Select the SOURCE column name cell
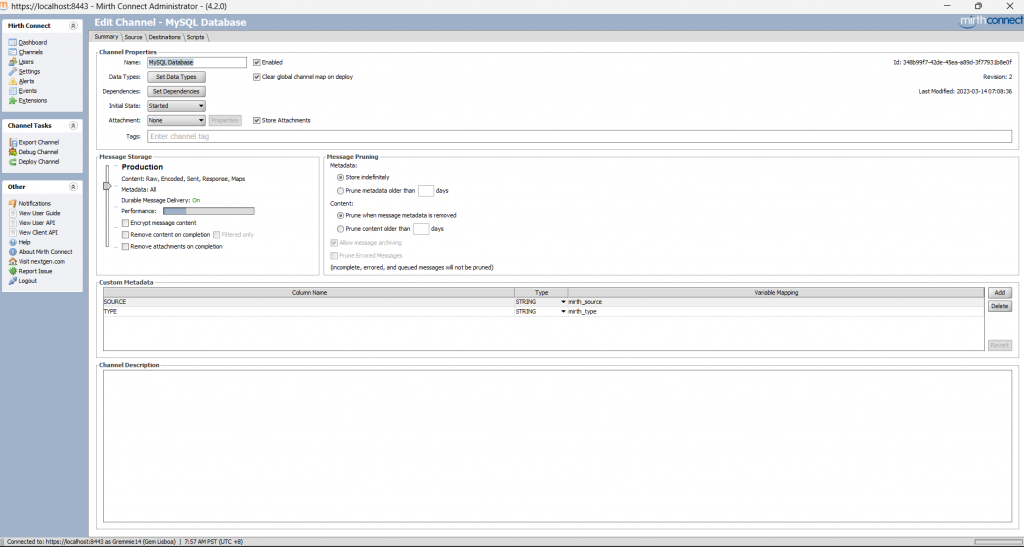This screenshot has width=1024, height=547. tap(309, 302)
